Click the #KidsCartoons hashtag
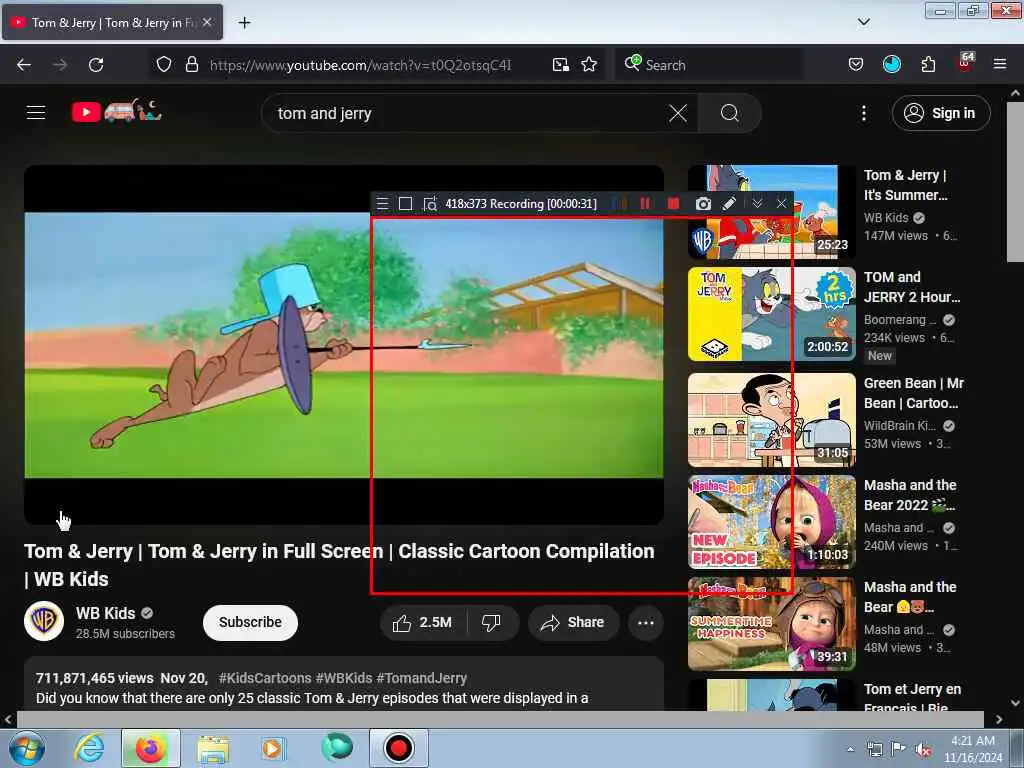 [x=264, y=678]
